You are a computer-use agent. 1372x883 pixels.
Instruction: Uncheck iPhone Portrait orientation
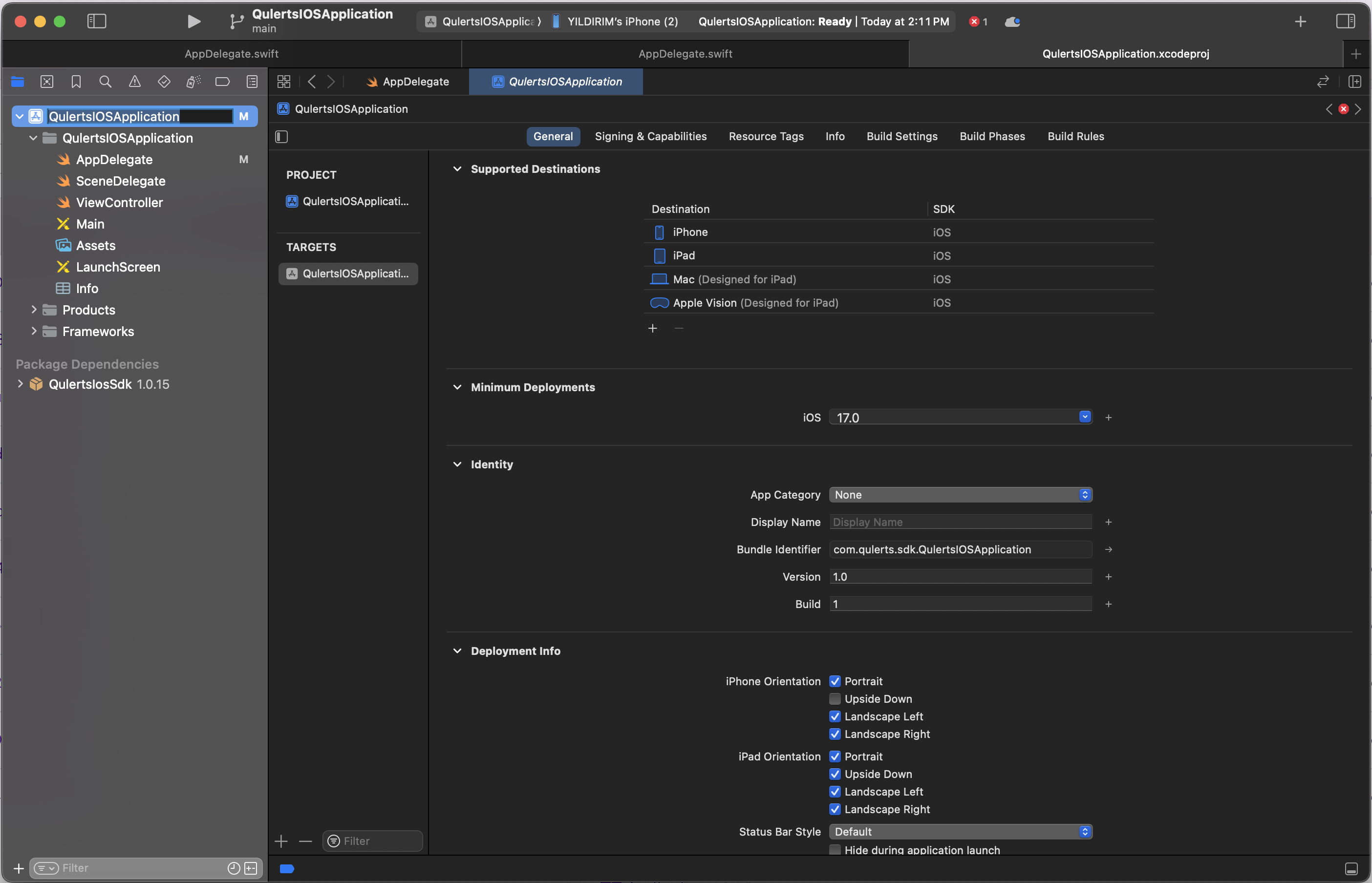(835, 681)
